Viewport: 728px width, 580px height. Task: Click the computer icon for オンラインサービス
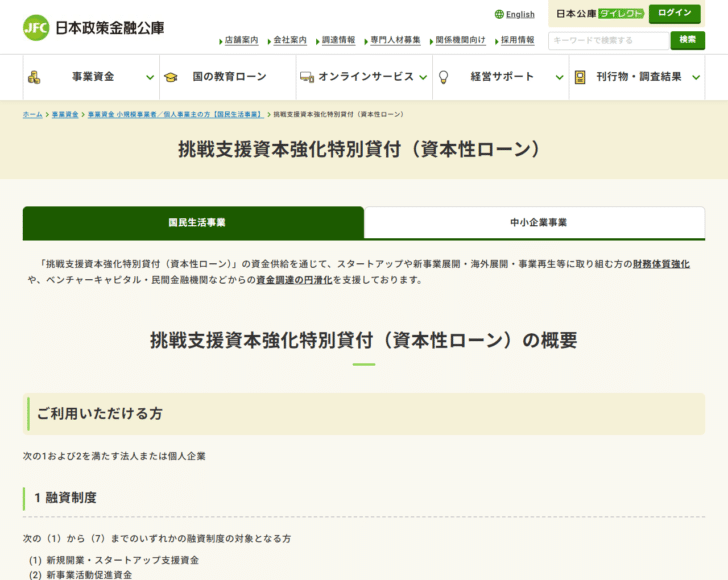tap(307, 77)
